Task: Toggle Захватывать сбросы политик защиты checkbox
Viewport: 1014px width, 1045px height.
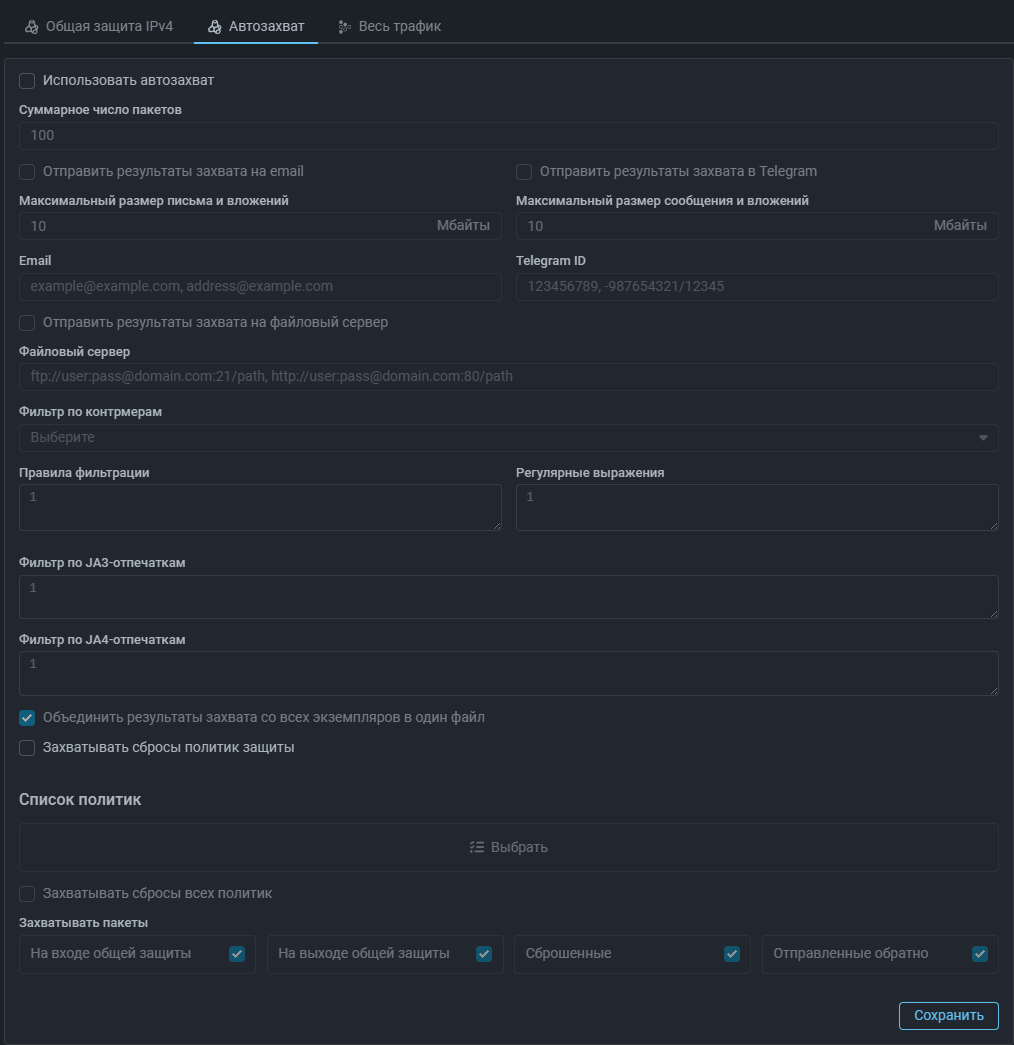Action: (27, 747)
